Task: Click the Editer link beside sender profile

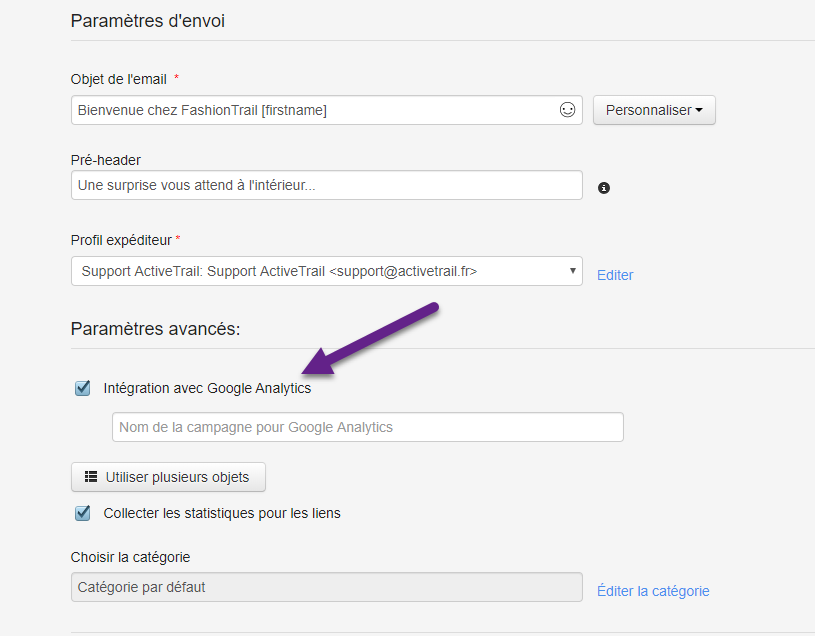Action: click(614, 275)
